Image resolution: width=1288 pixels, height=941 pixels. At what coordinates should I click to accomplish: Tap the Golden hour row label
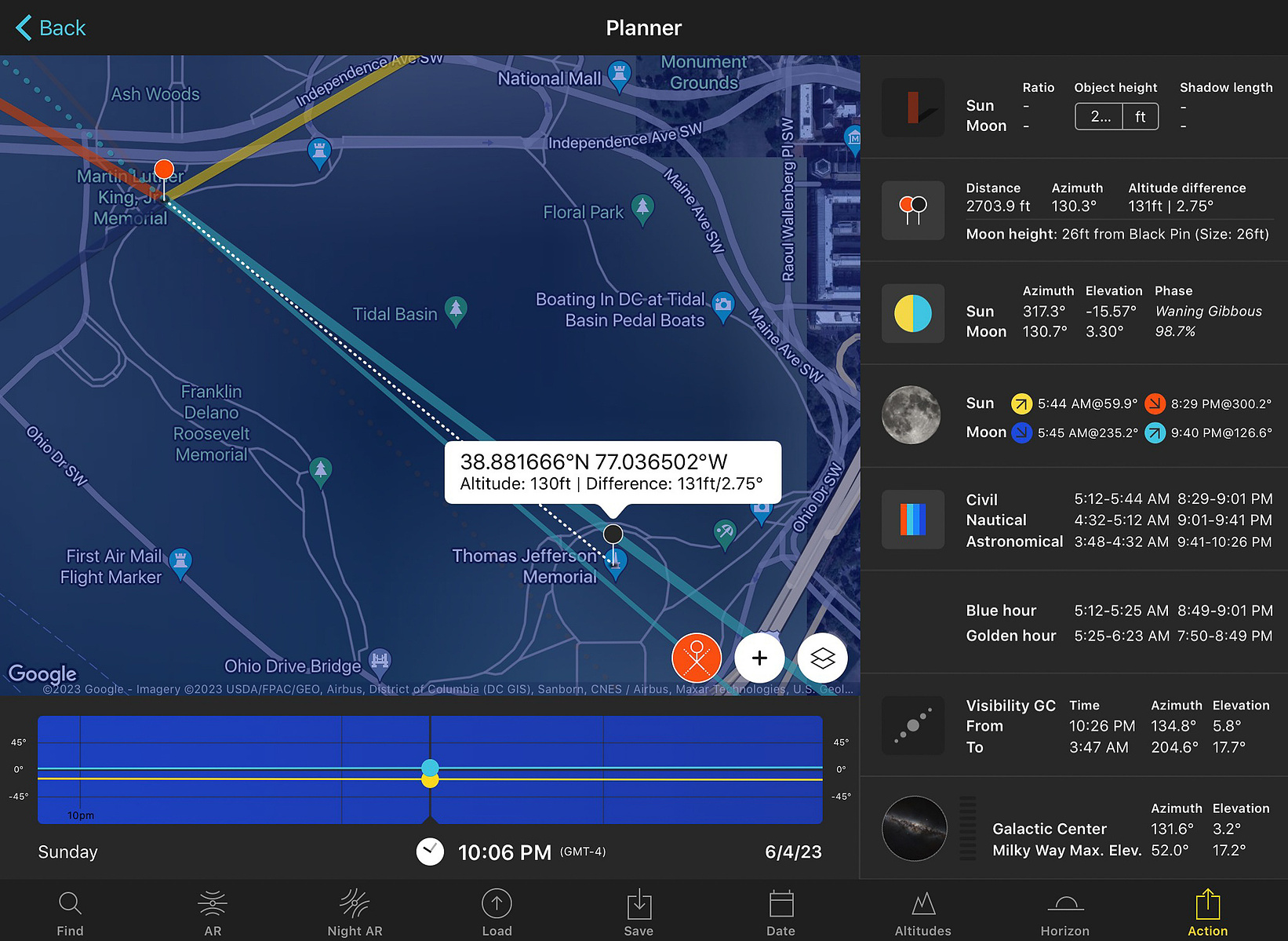point(1011,636)
